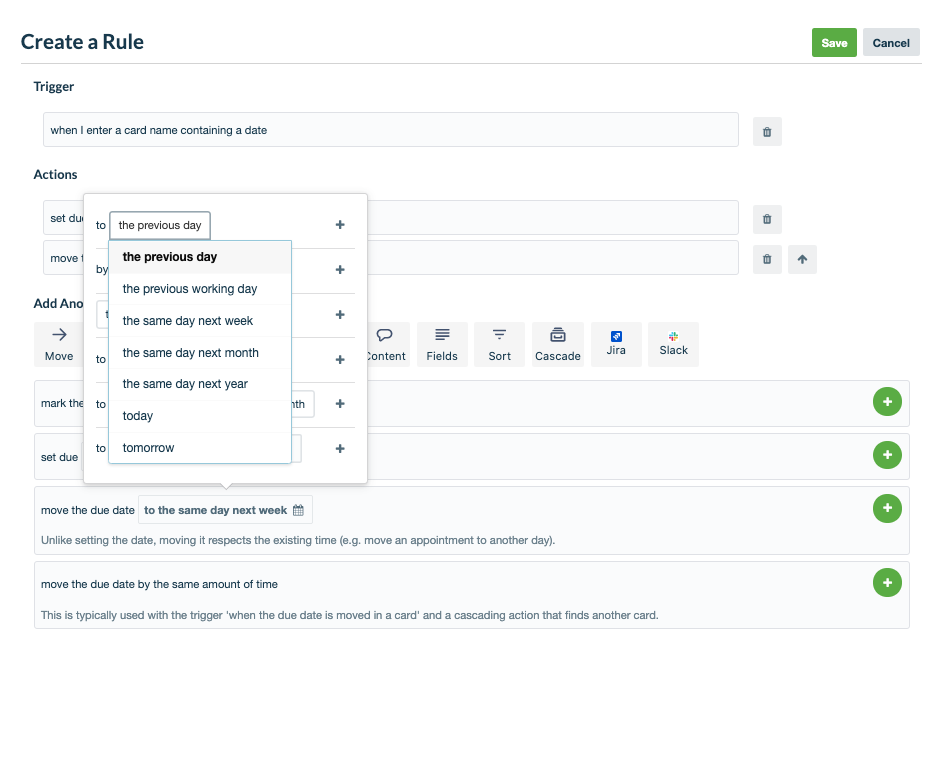This screenshot has width=927, height=760.
Task: Open the Slack action category
Action: (673, 345)
